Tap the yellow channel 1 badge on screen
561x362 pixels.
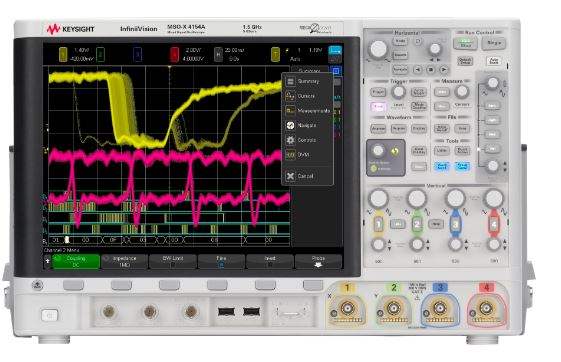(x=63, y=54)
